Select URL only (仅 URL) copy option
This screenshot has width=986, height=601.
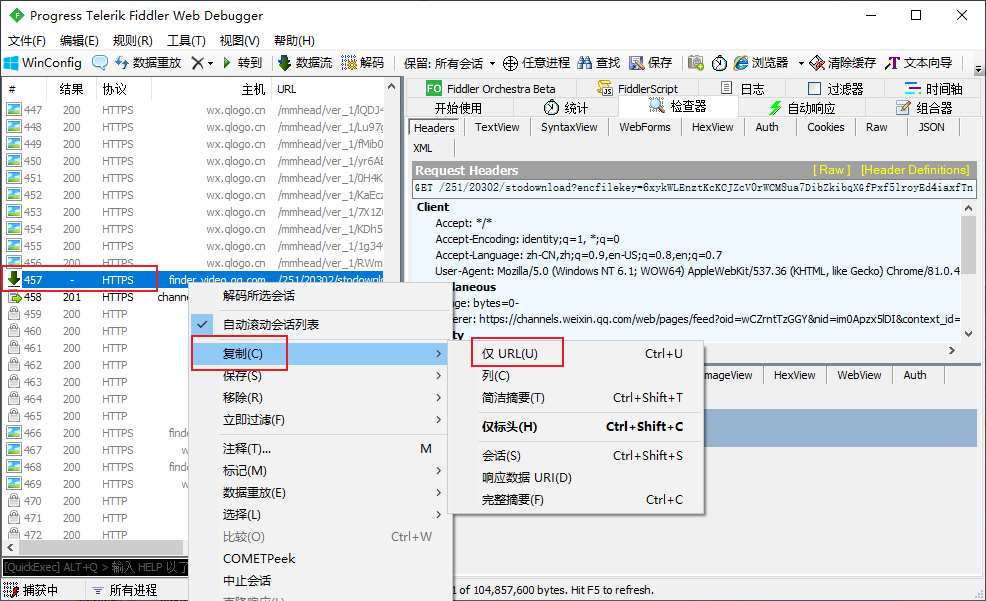coord(510,354)
